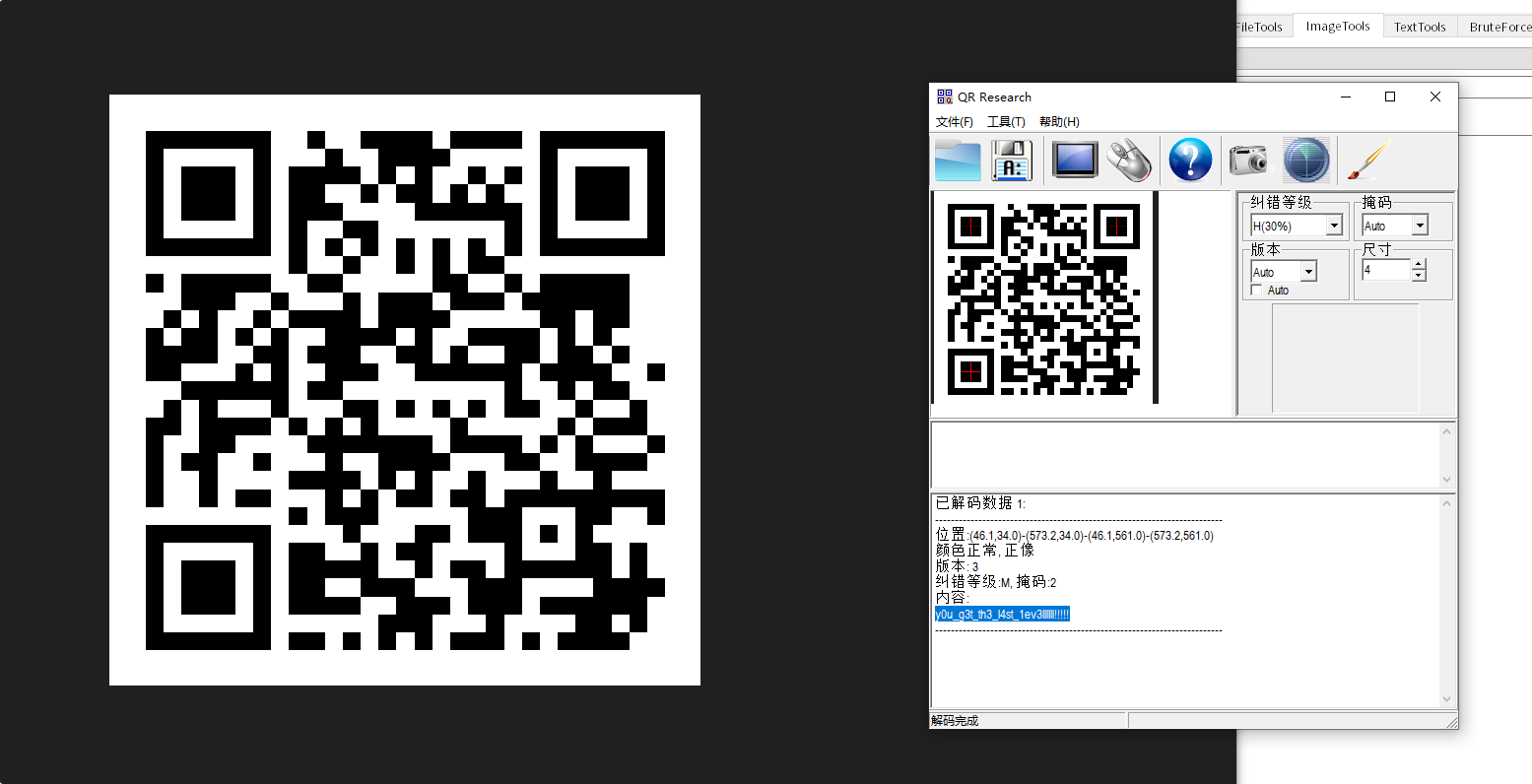
Task: Expand the 掩码 Auto dropdown
Action: click(1420, 226)
